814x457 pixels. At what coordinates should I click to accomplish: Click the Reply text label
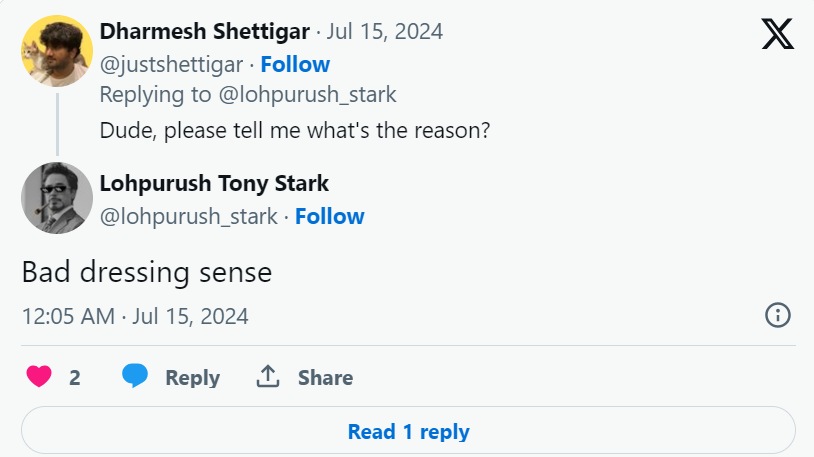click(192, 377)
